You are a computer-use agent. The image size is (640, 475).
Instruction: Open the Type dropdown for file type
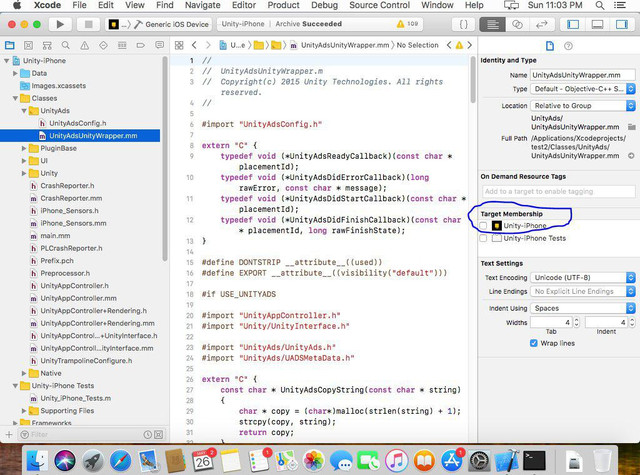pyautogui.click(x=583, y=89)
